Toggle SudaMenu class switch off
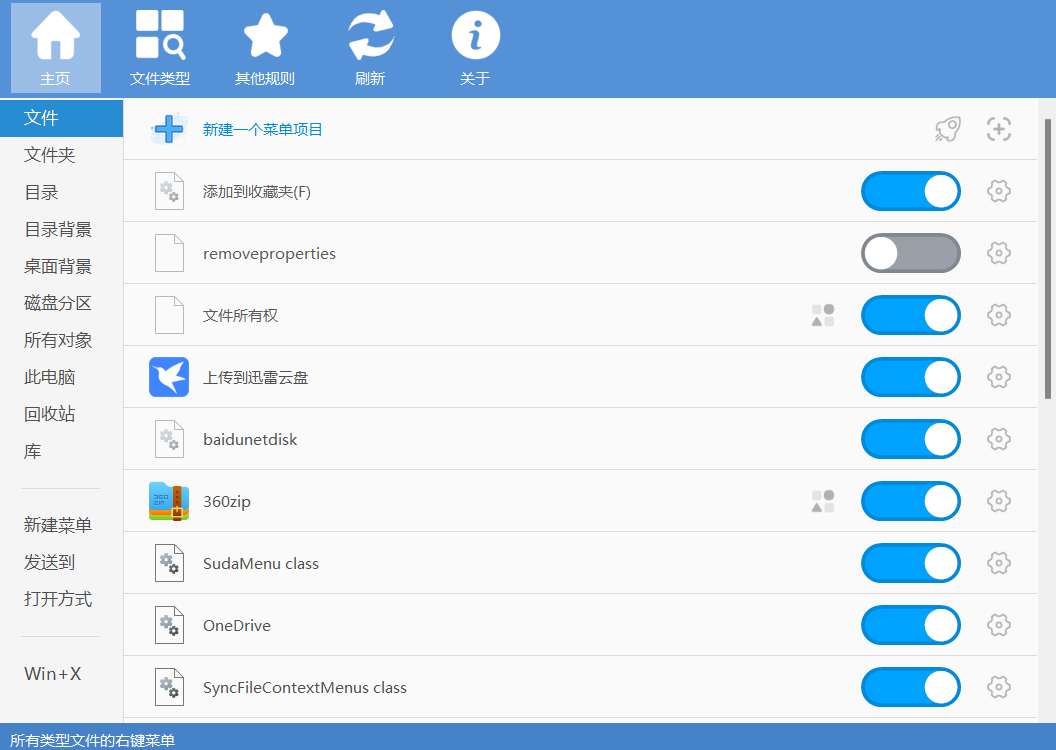Screen dimensions: 1056x750 (x=910, y=563)
